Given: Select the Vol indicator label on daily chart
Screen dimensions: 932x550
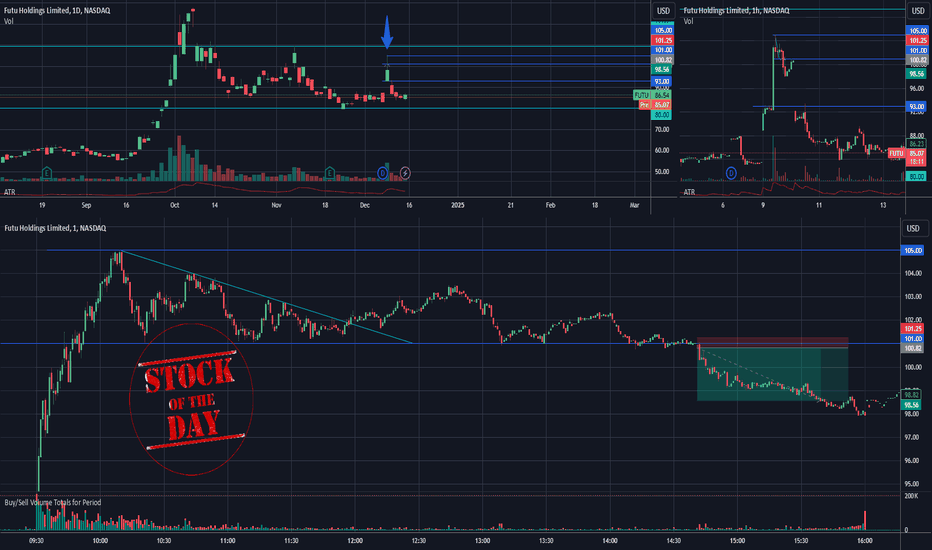Looking at the screenshot, I should [x=8, y=21].
